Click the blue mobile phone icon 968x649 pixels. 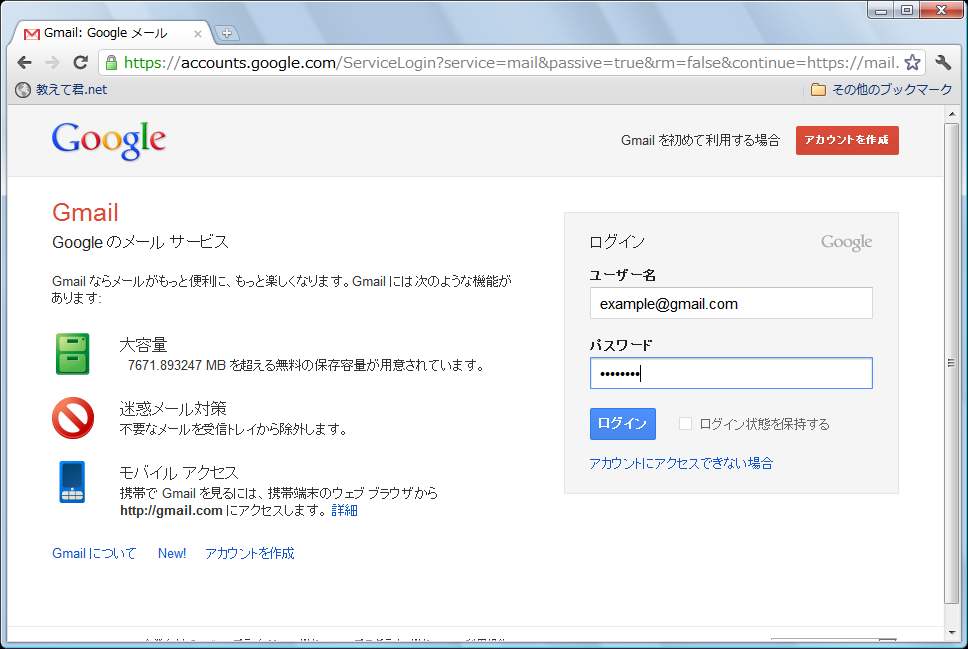pos(72,482)
